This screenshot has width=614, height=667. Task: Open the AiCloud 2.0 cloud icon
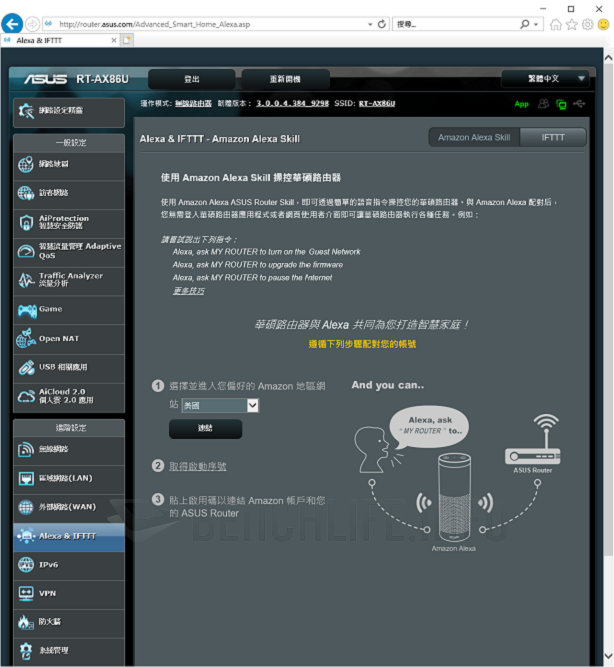tap(26, 396)
